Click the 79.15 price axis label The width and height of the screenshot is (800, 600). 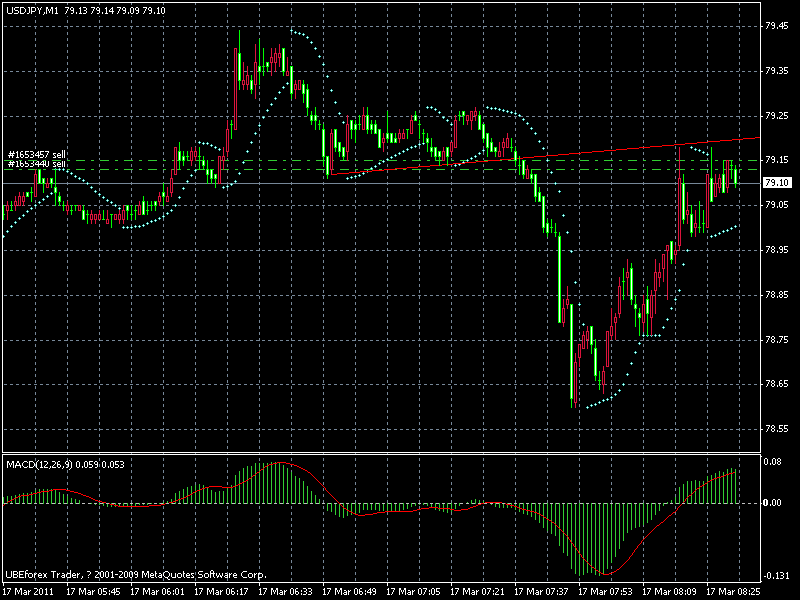pyautogui.click(x=777, y=160)
